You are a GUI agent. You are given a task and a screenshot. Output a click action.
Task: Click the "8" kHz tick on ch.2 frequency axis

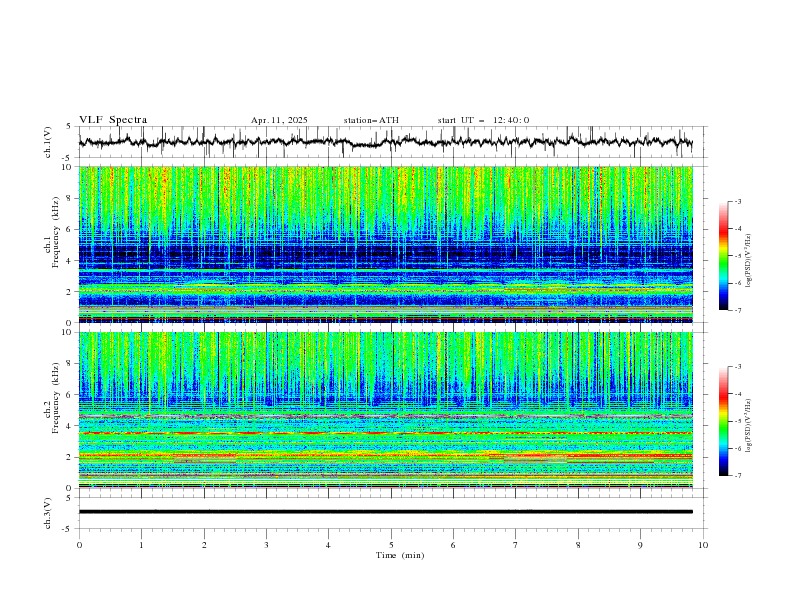coord(70,364)
